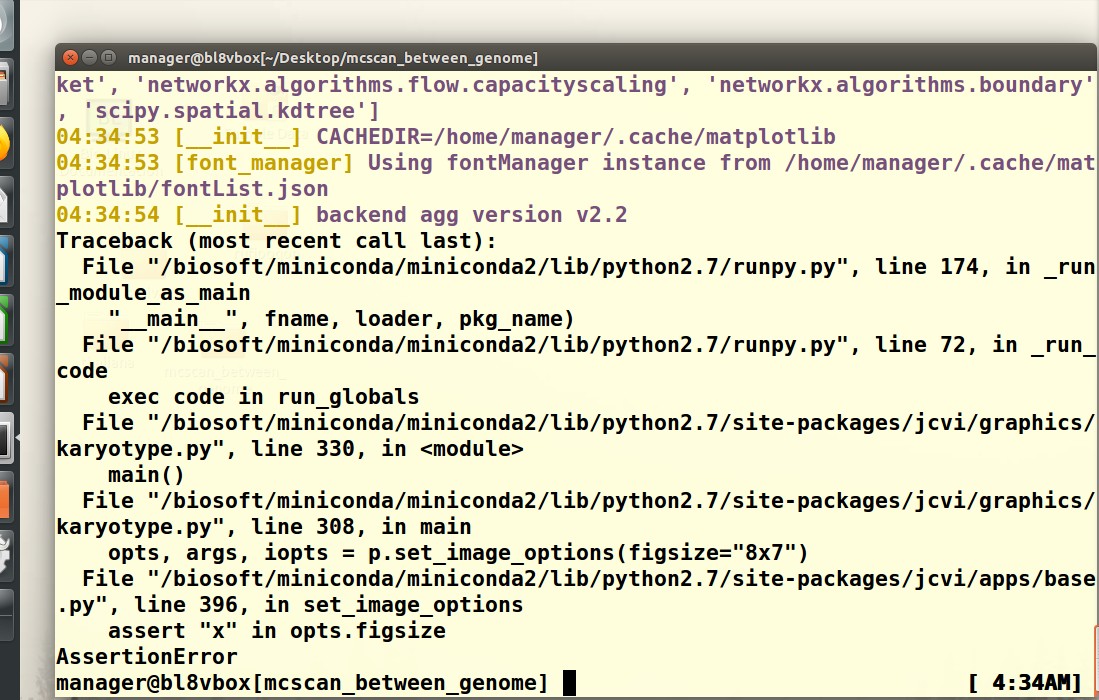Click the AssertionError line
Viewport: 1099px width, 700px height.
pos(147,657)
